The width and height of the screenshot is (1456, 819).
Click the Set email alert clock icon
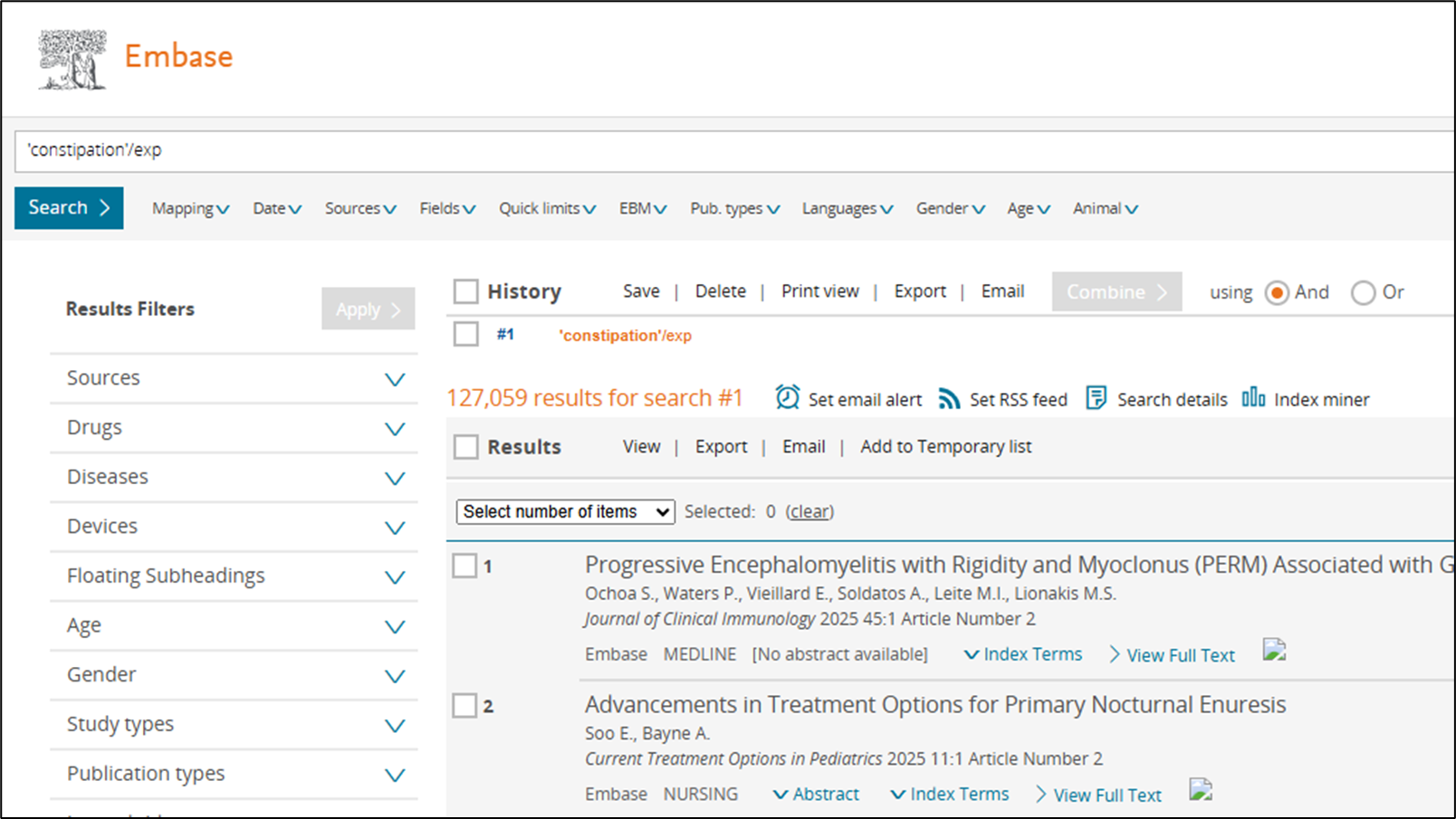787,398
